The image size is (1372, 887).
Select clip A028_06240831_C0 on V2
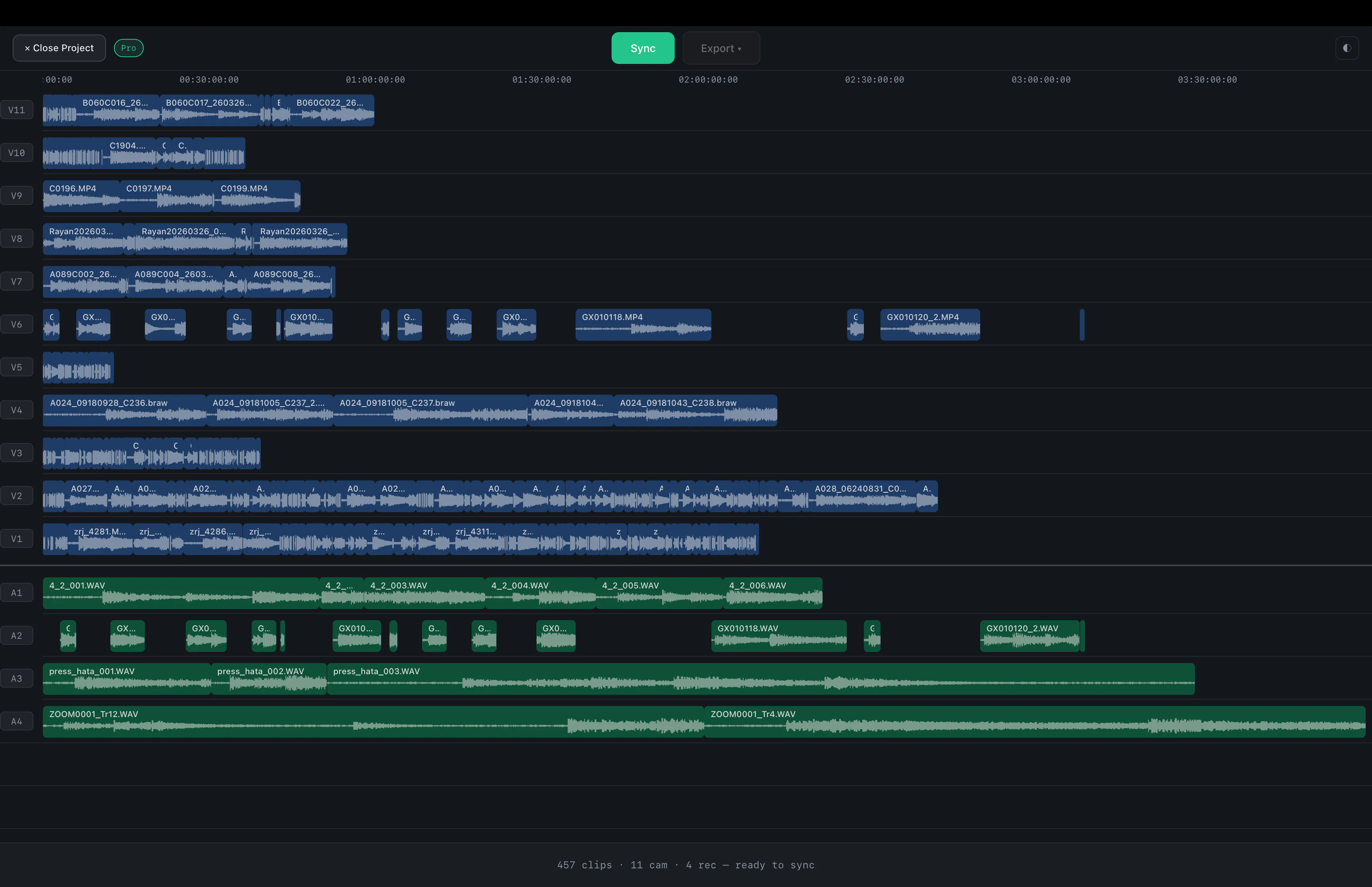point(863,496)
